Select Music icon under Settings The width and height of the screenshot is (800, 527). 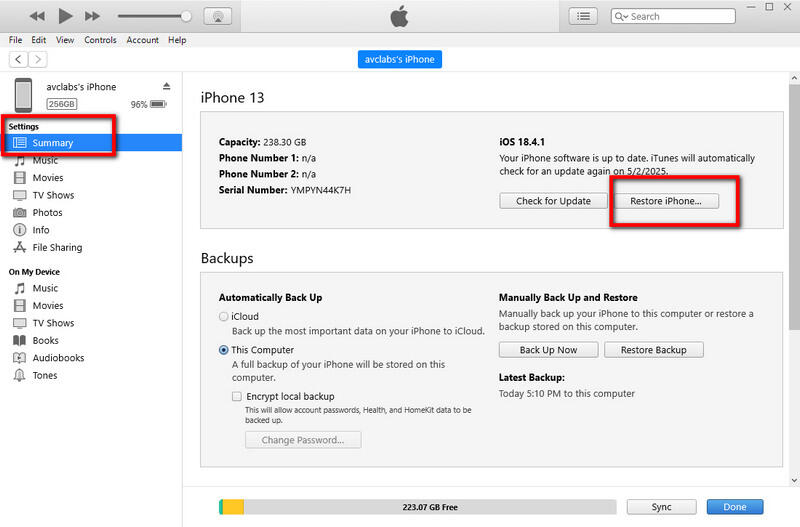19,161
